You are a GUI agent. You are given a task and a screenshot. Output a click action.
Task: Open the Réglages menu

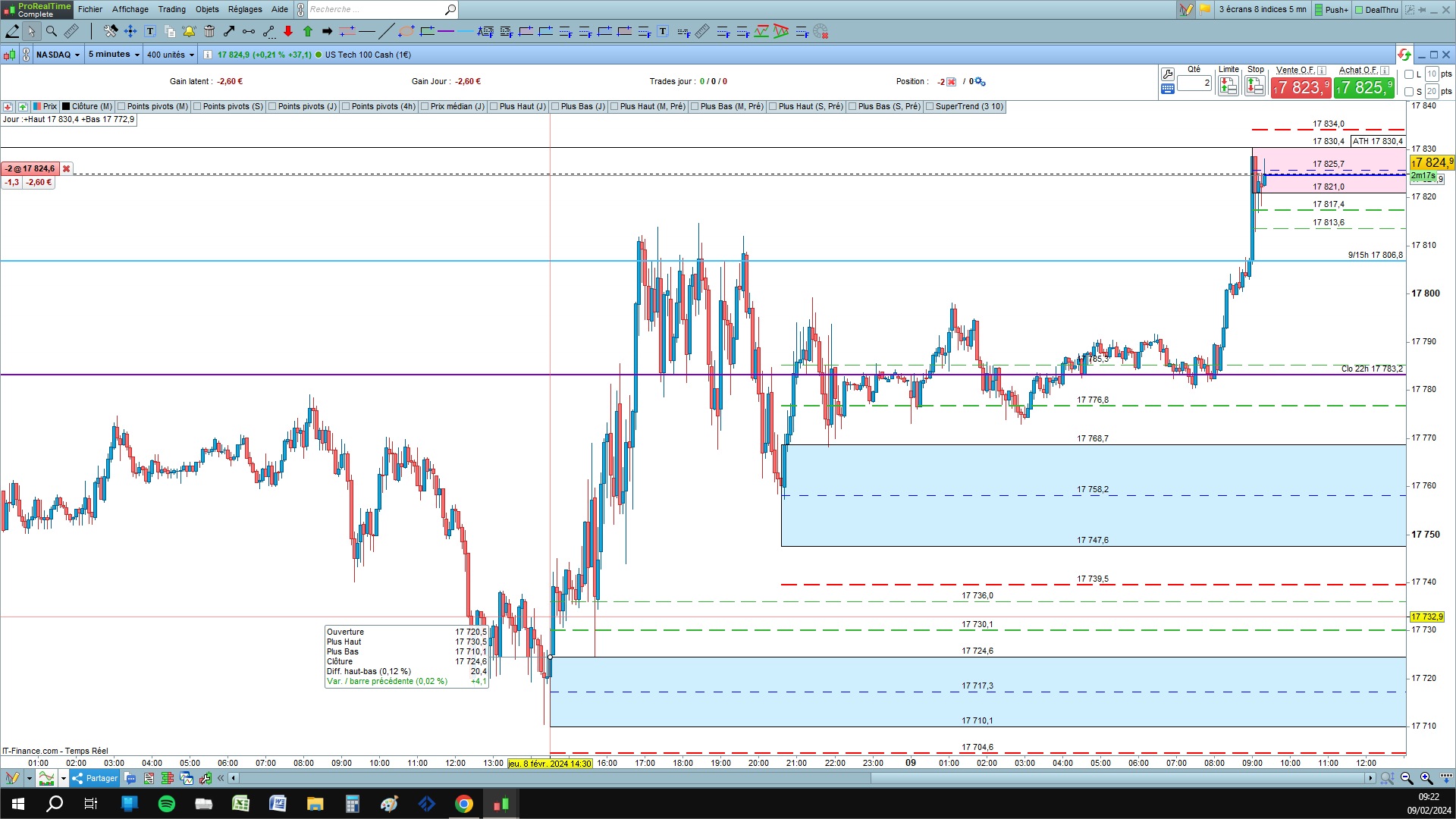pyautogui.click(x=245, y=9)
